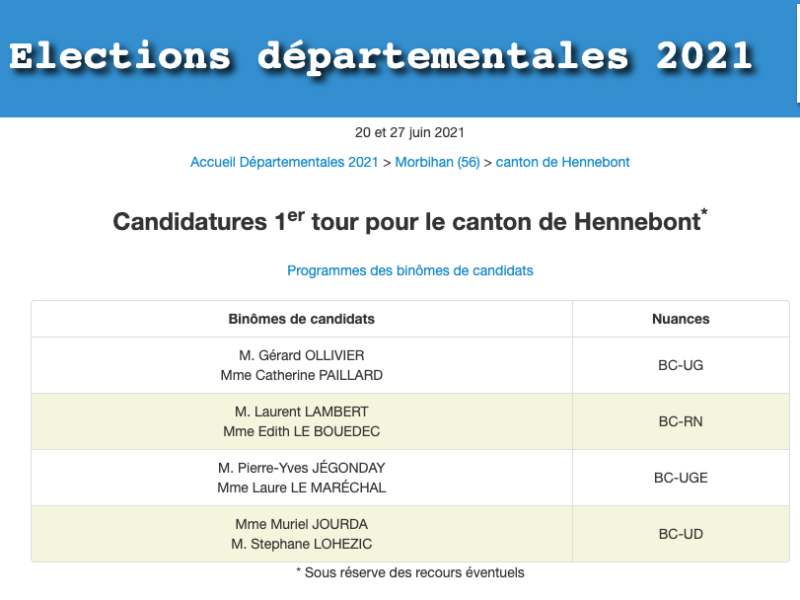
Task: Select the Binômes de candidats column header
Action: [301, 319]
